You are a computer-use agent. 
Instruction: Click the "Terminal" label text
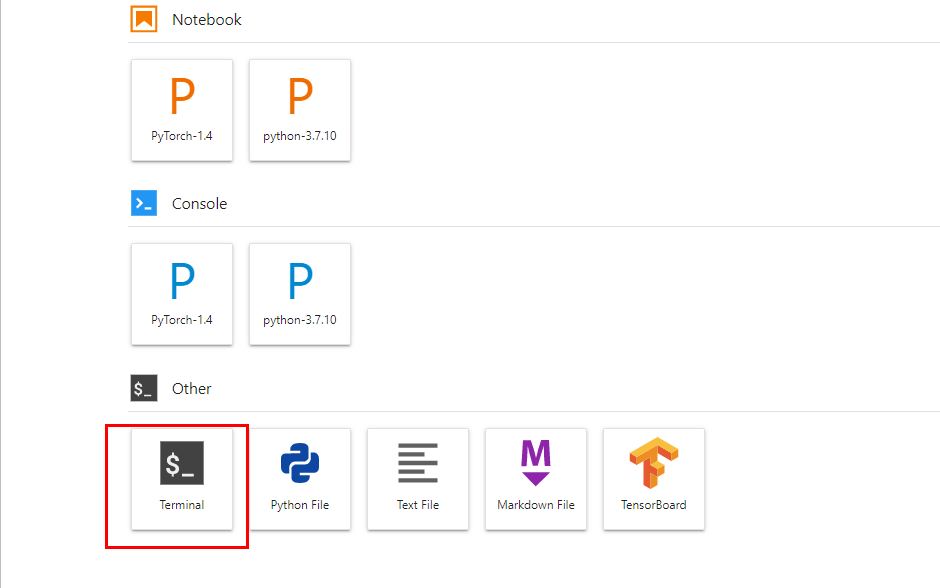(182, 505)
